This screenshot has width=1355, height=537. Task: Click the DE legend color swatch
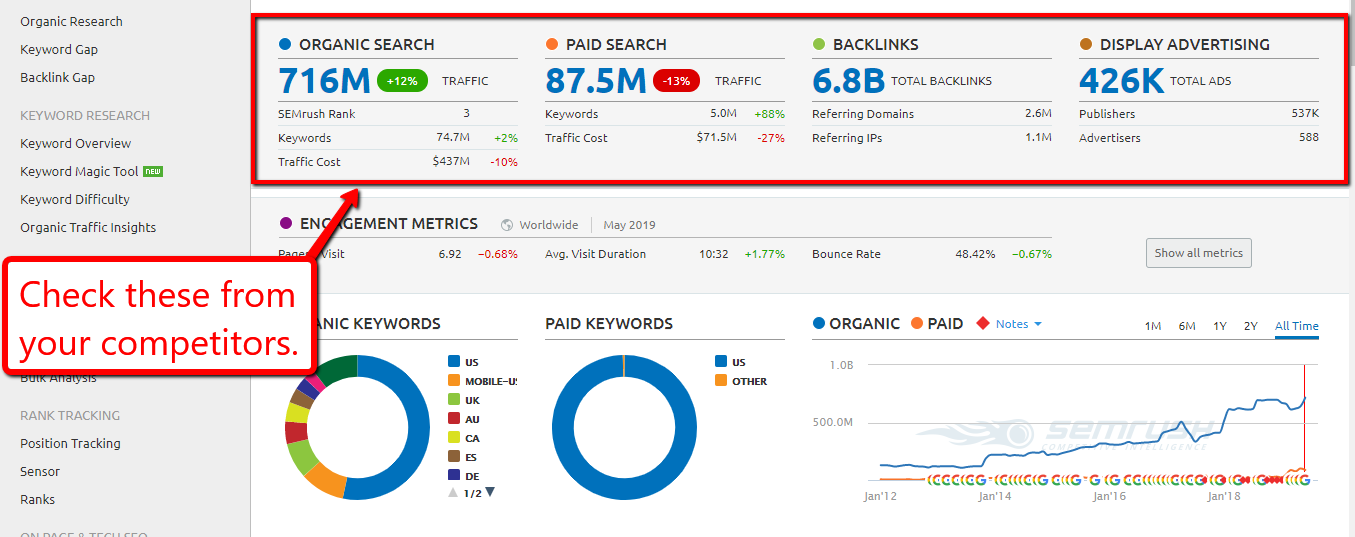point(454,476)
